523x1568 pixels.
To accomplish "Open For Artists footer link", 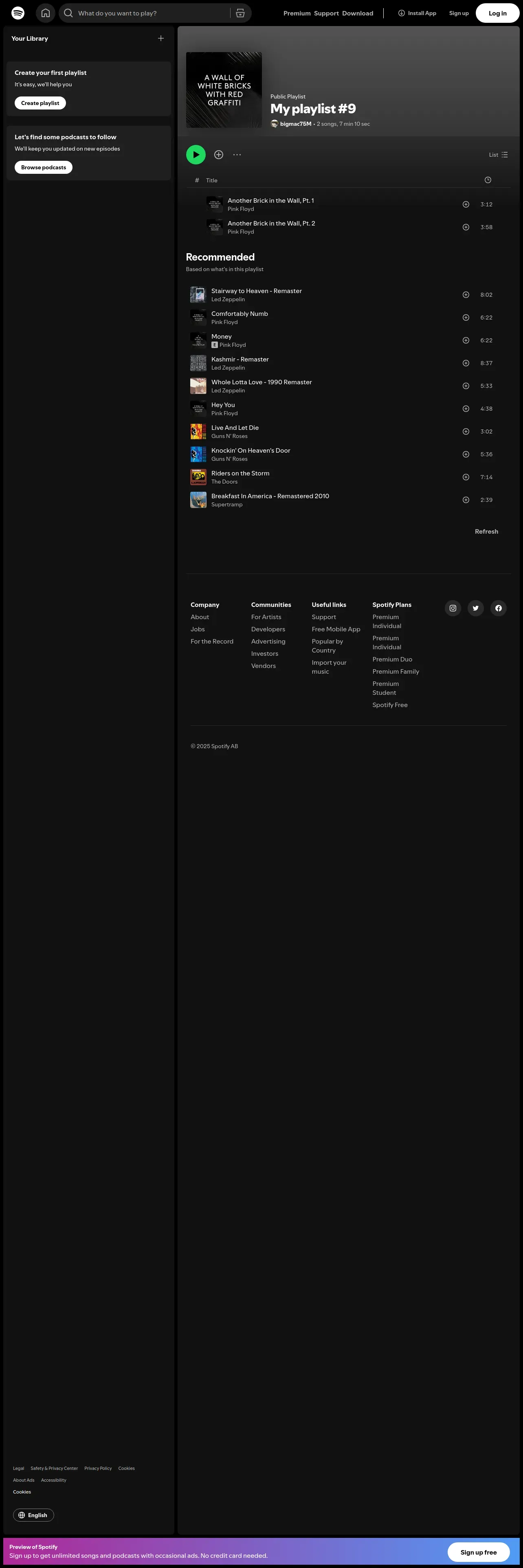I will (x=266, y=617).
